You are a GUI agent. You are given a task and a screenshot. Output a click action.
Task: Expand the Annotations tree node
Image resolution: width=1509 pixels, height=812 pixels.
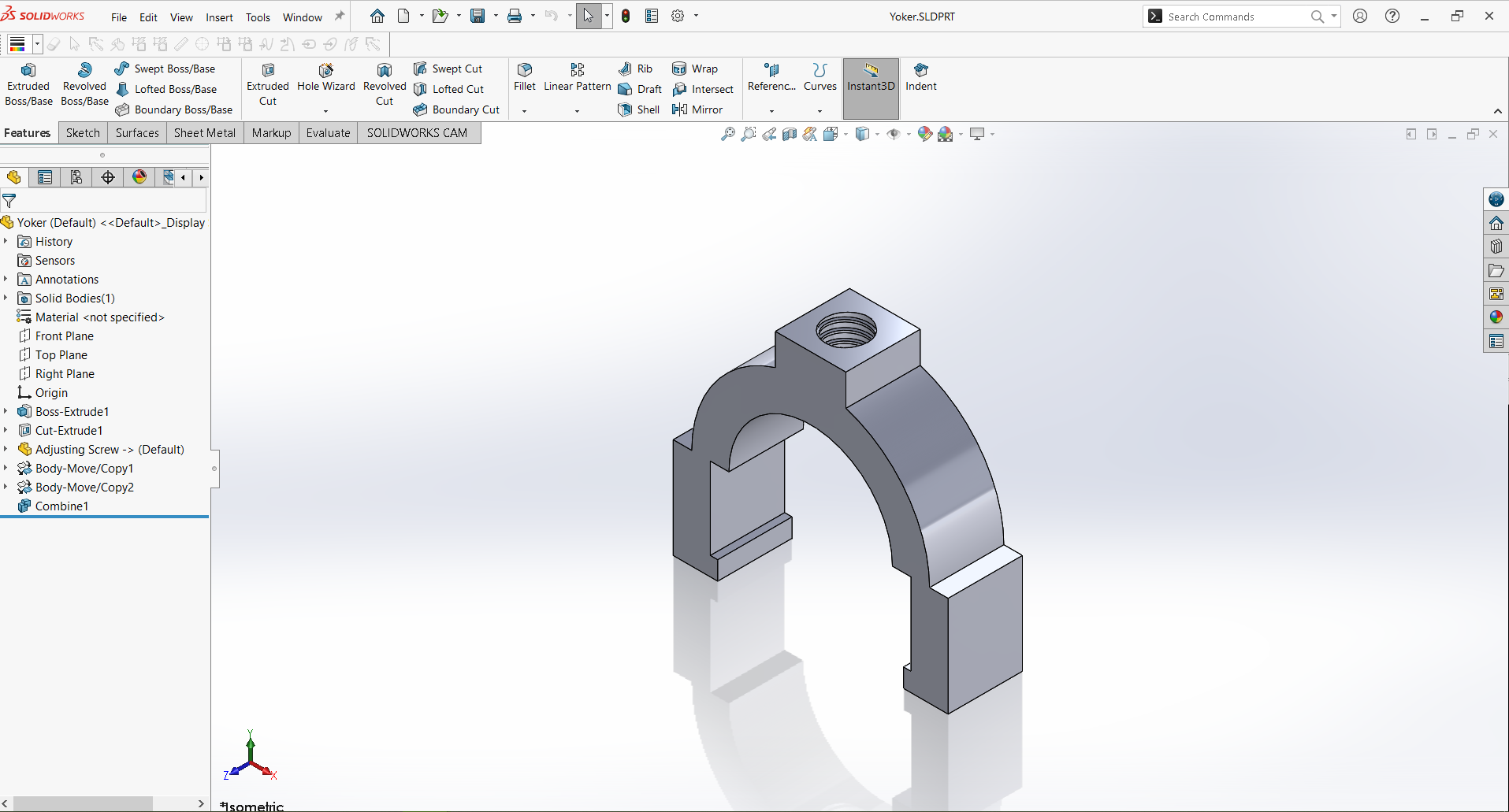[6, 279]
